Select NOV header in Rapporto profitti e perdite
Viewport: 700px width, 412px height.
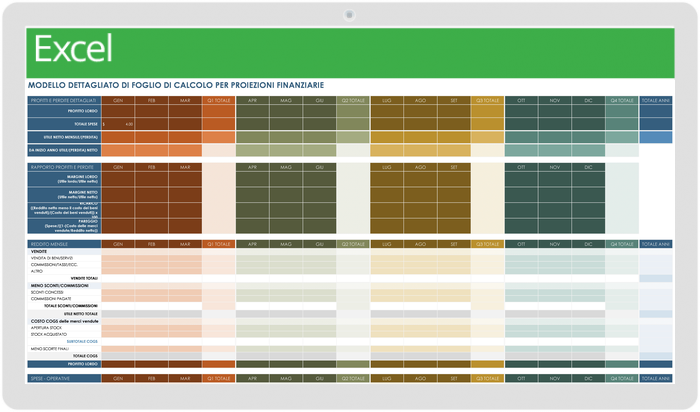coord(554,167)
